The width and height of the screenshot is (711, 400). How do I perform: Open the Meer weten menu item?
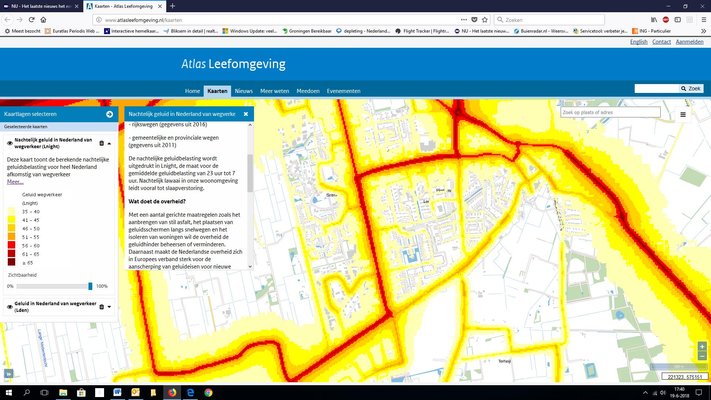tap(274, 91)
